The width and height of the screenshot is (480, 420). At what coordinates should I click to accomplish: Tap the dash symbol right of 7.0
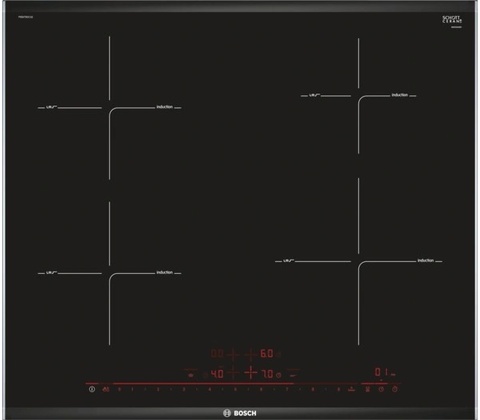(x=293, y=375)
